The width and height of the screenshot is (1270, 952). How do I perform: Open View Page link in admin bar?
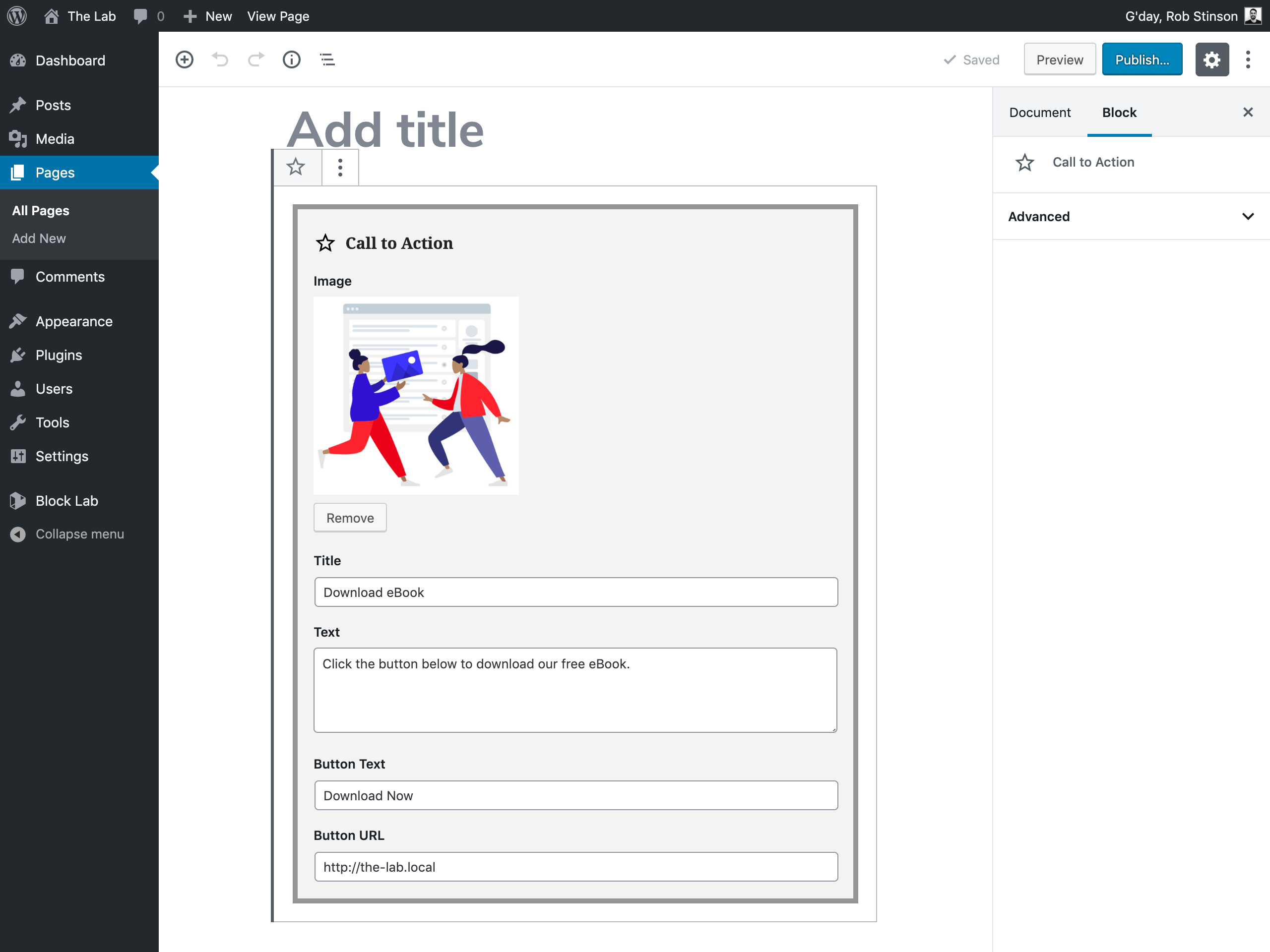click(x=278, y=15)
